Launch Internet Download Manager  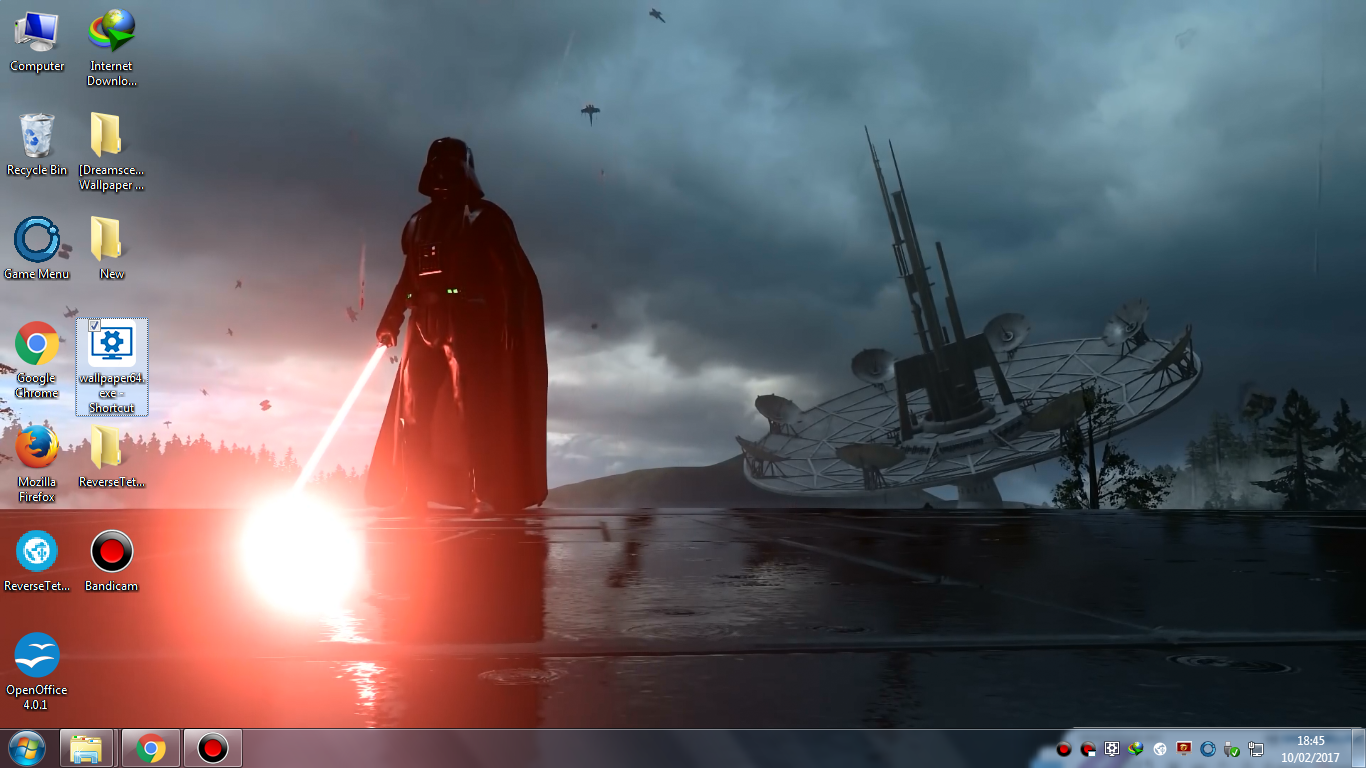coord(110,30)
